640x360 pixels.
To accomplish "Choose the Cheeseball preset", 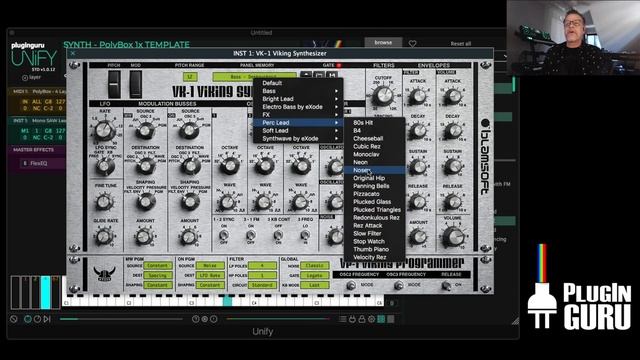I will coord(375,138).
